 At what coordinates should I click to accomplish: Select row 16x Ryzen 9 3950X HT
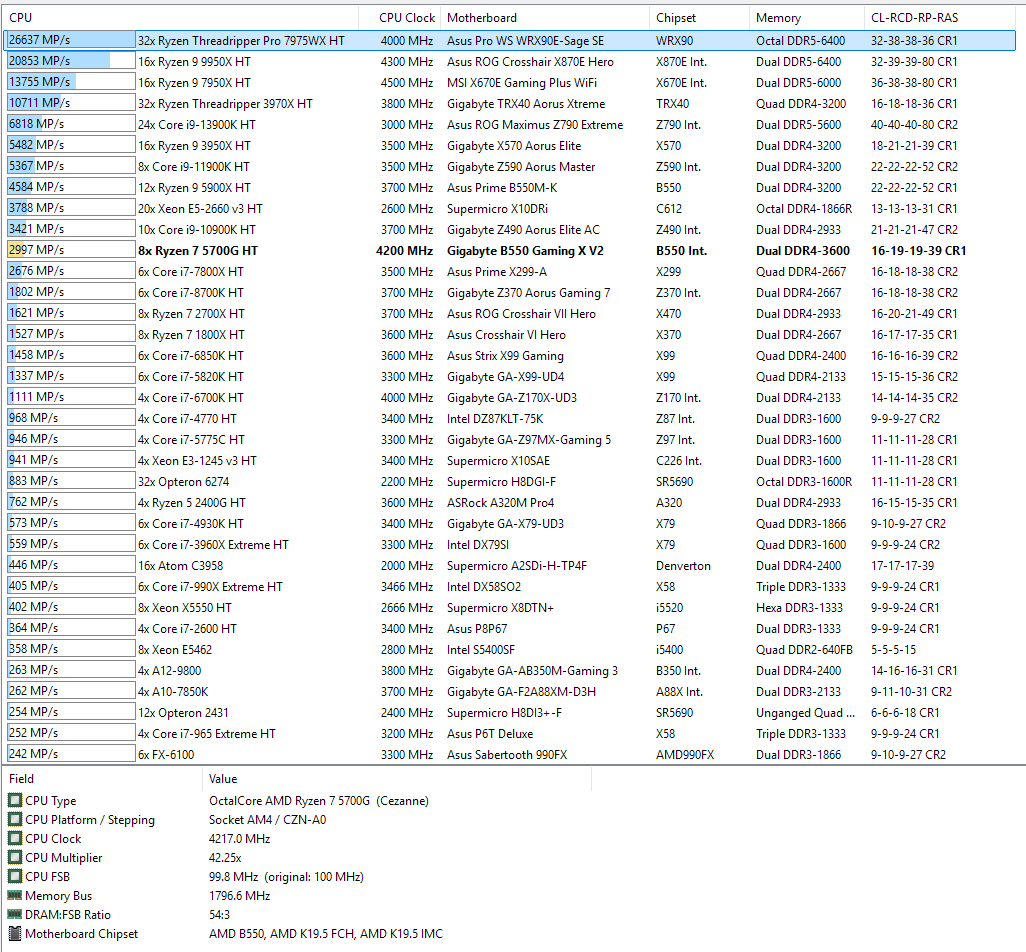click(x=509, y=145)
